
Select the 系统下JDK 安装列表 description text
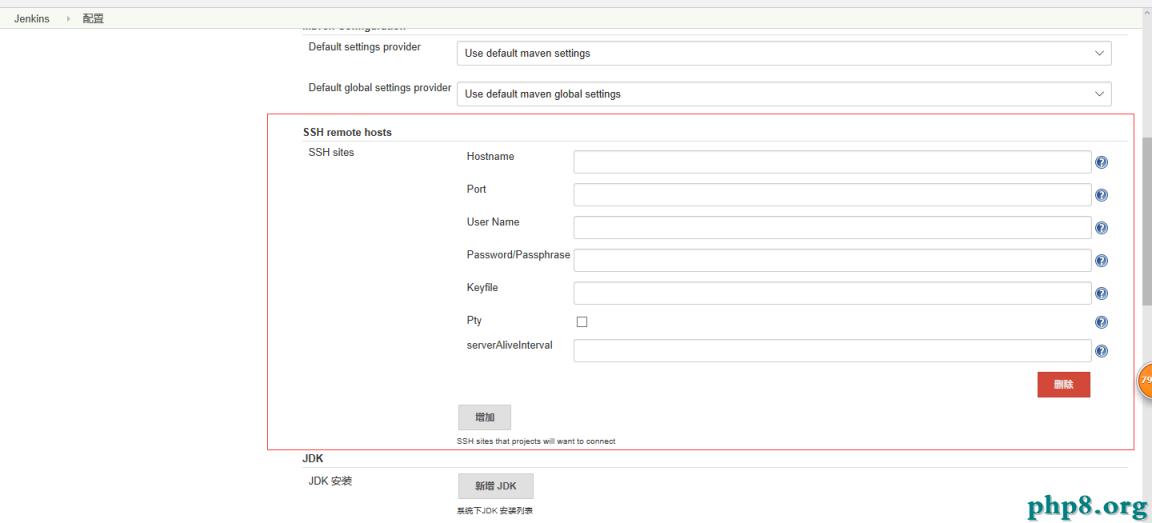pos(494,511)
